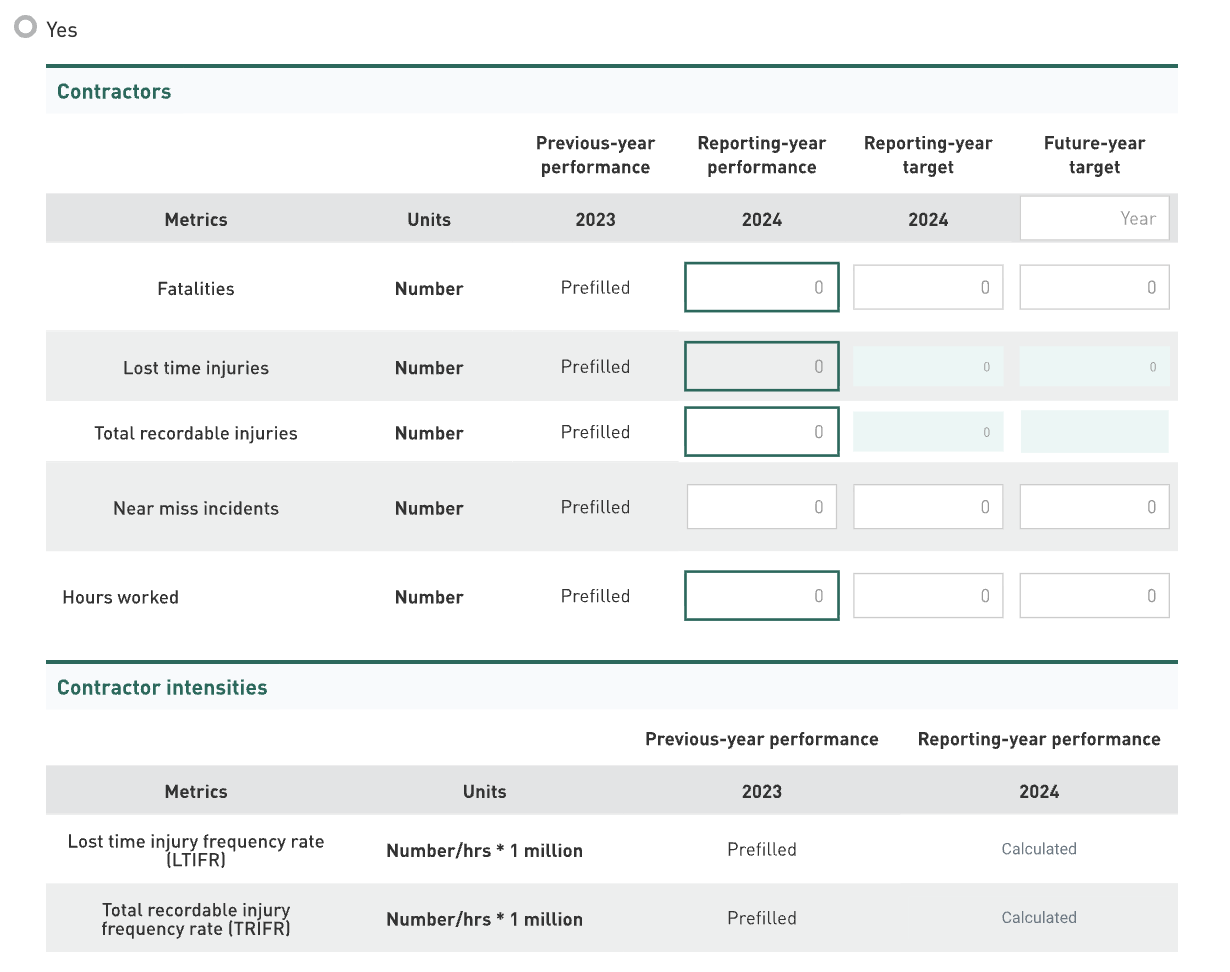
Task: Click the LTIFR Calculated 2024 value
Action: point(1038,849)
